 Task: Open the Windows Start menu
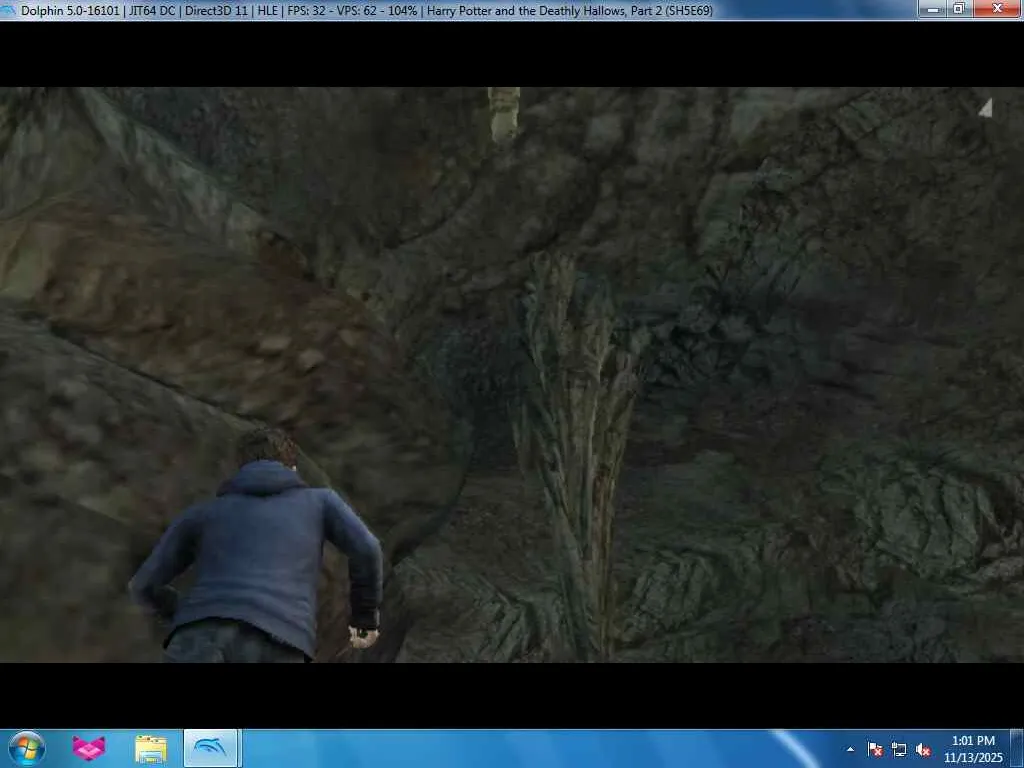pos(27,748)
